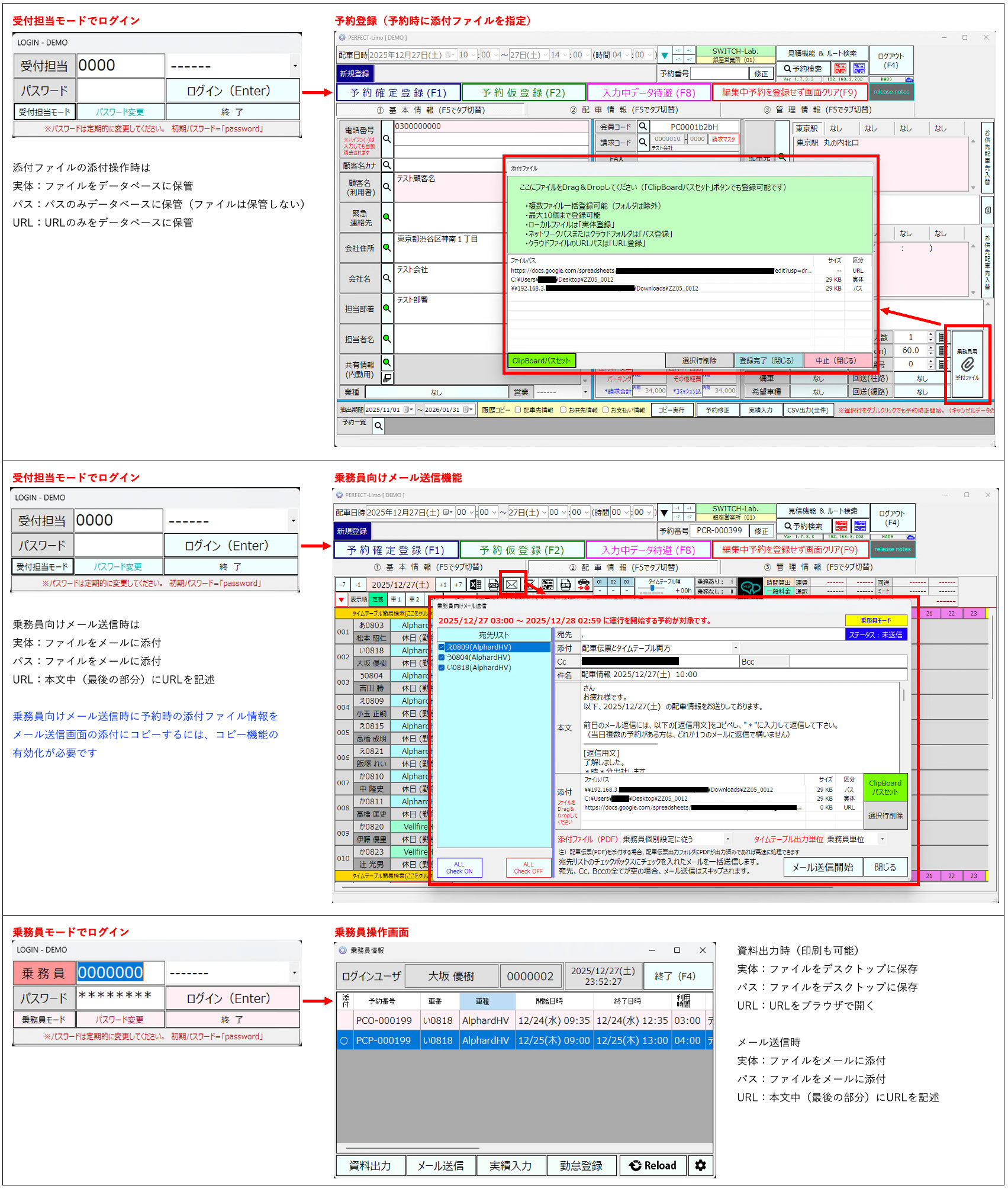Click the メール送信開始 button
The height and width of the screenshot is (1189, 1008).
[x=822, y=867]
